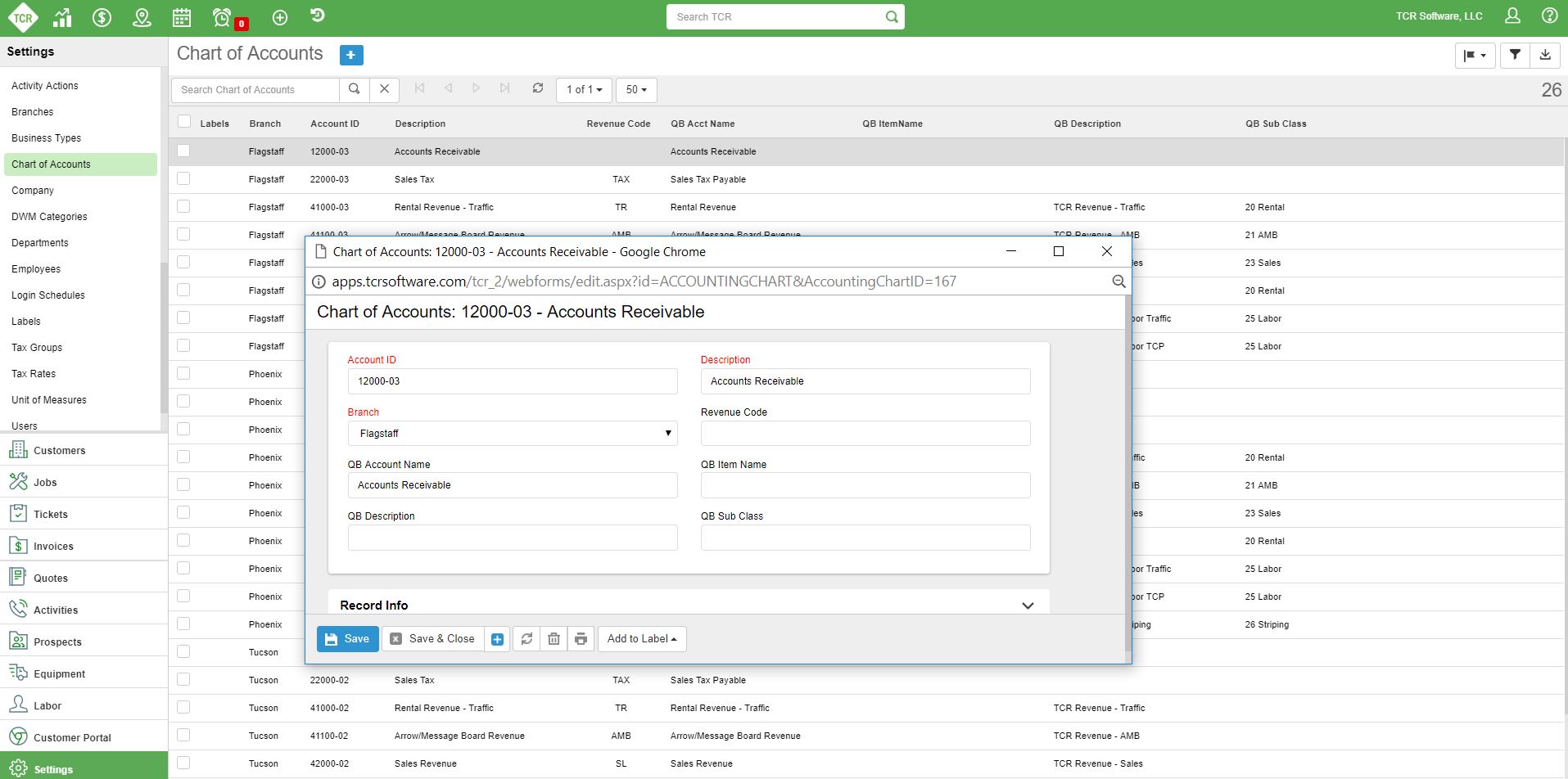Click the QB Item Name input field
Screen dimensions: 1568x779
coord(865,485)
